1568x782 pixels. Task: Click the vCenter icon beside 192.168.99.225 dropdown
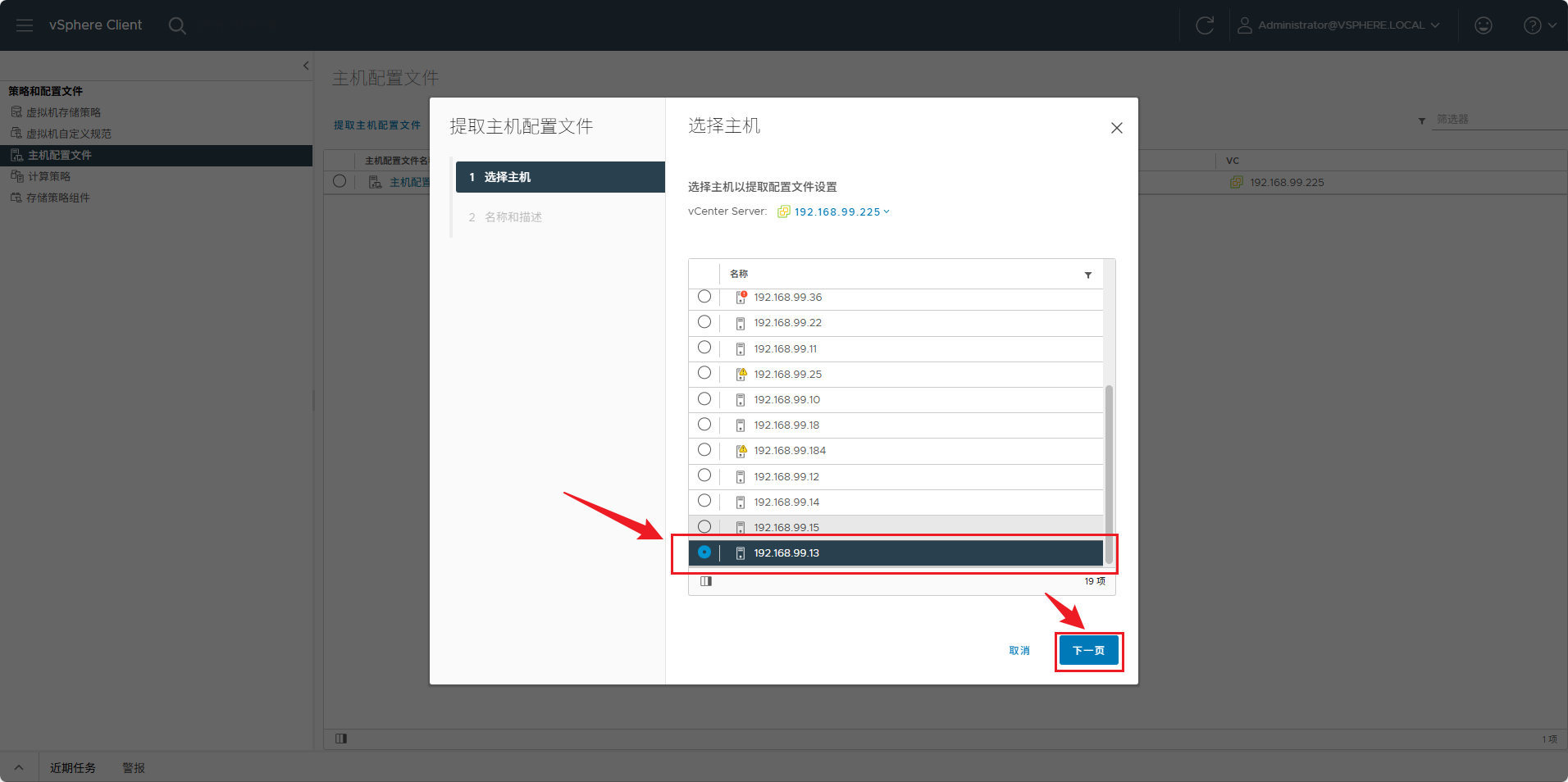783,211
